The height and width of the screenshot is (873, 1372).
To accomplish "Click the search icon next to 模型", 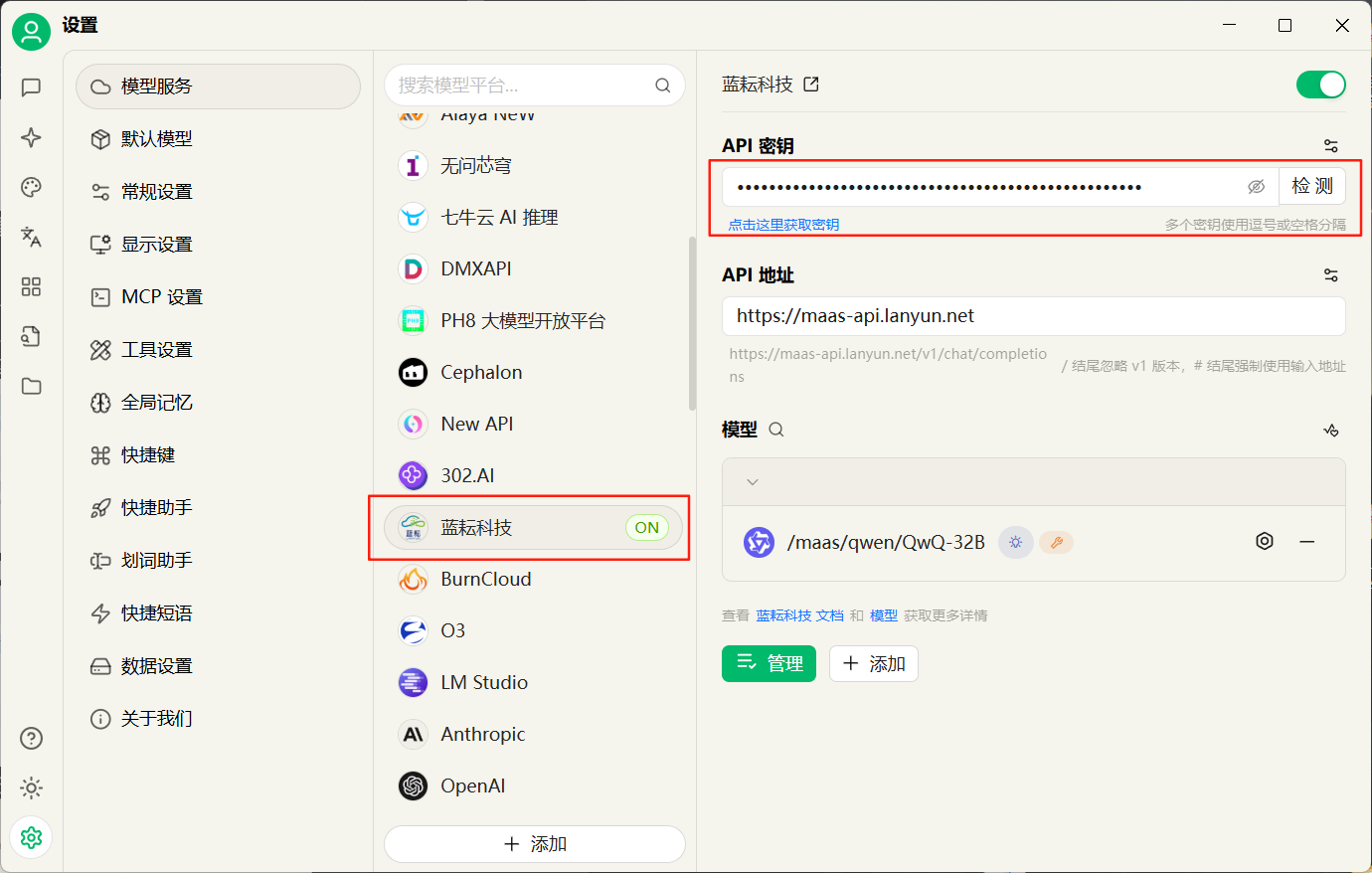I will (776, 430).
